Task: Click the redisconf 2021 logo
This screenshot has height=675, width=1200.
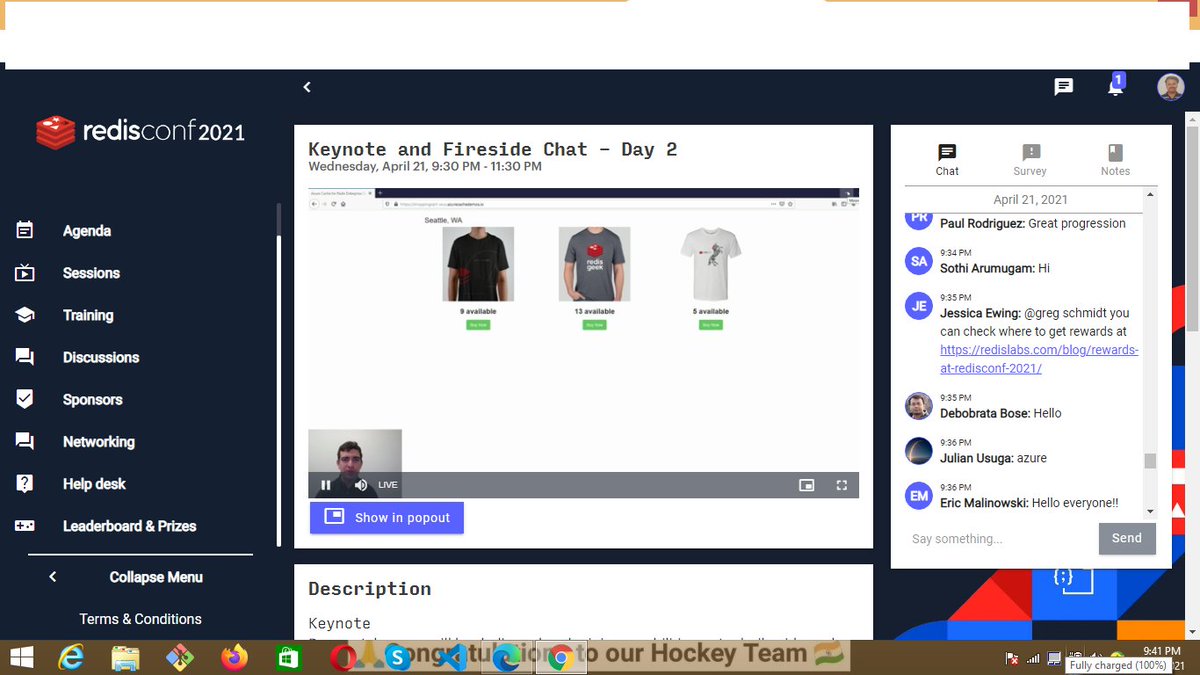Action: point(140,131)
